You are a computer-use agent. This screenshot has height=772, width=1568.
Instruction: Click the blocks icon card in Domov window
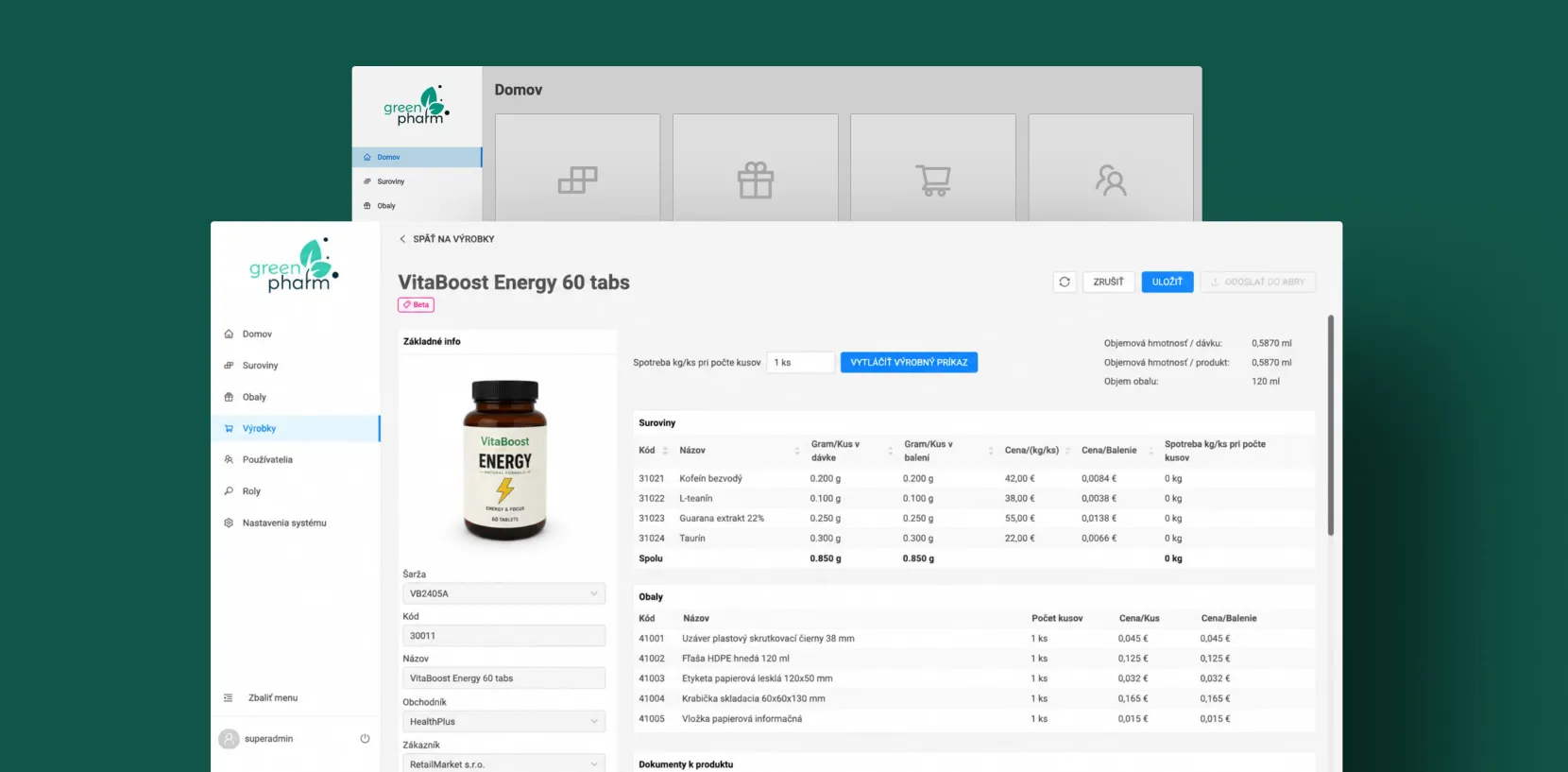(x=577, y=168)
